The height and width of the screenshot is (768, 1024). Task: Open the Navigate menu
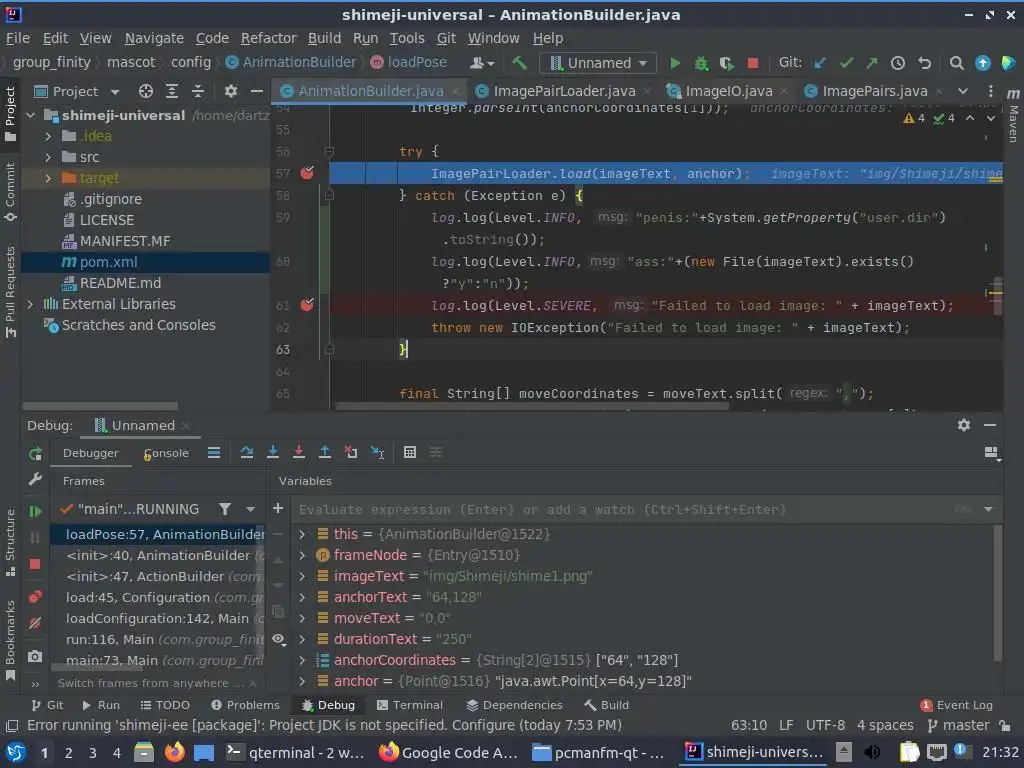click(154, 39)
